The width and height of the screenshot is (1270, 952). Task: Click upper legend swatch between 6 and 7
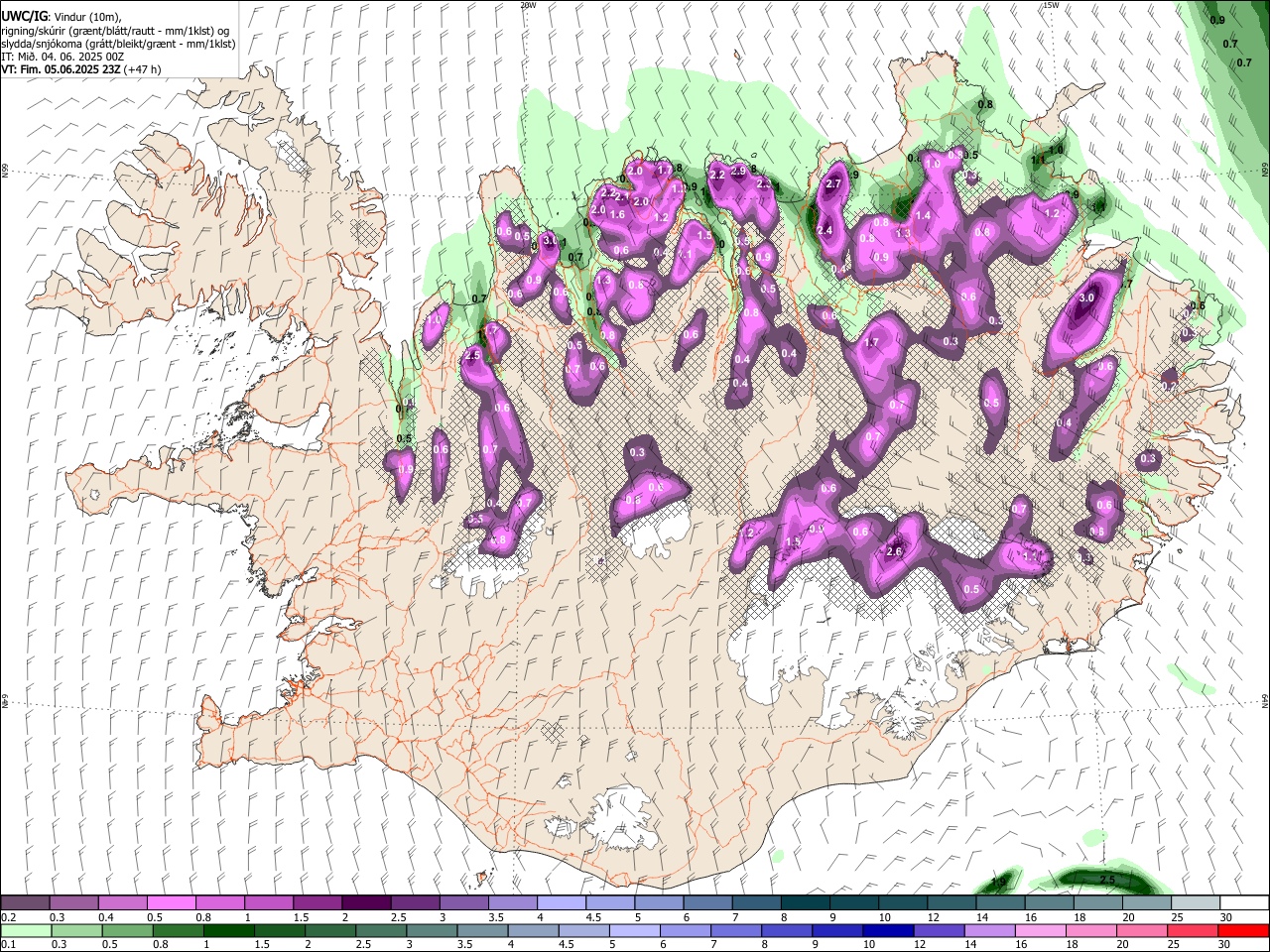707,902
